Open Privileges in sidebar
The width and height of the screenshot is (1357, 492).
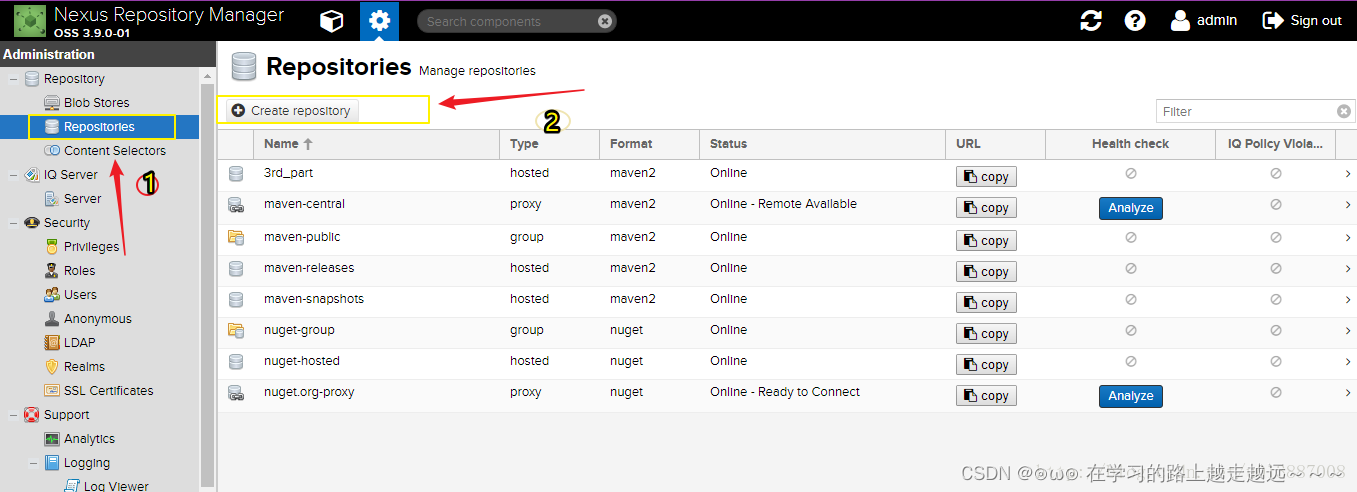click(x=91, y=247)
